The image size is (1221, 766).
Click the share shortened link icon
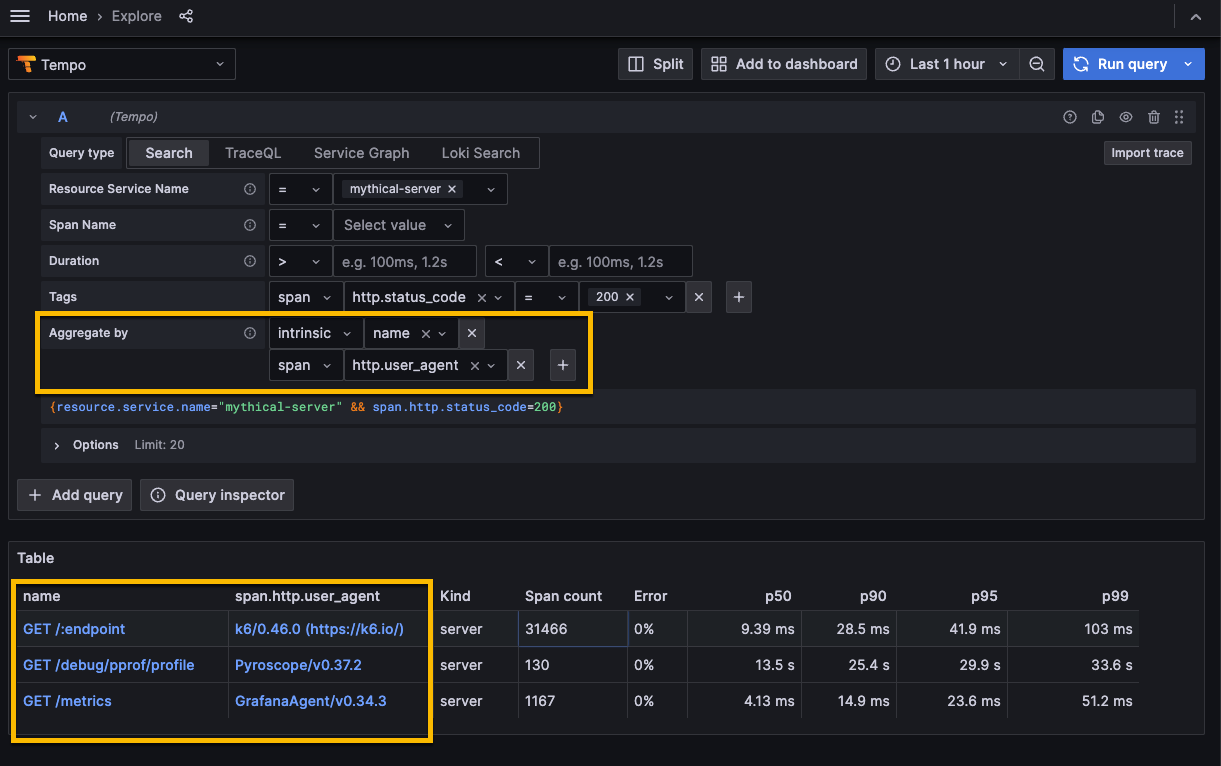[186, 16]
